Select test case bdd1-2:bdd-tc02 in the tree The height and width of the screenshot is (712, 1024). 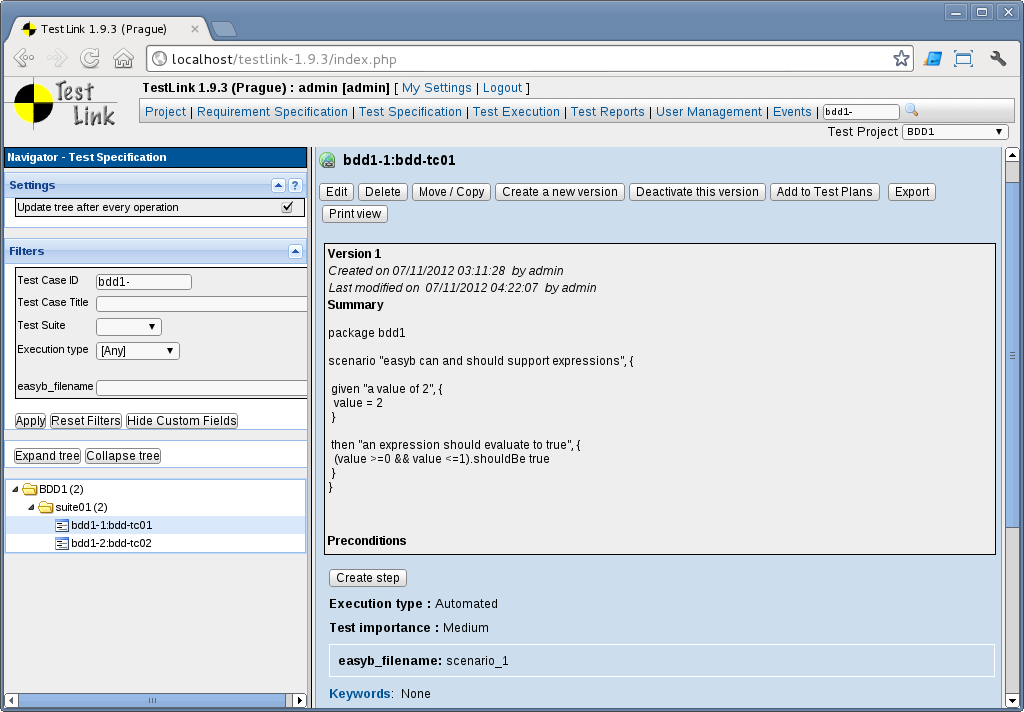pyautogui.click(x=111, y=543)
